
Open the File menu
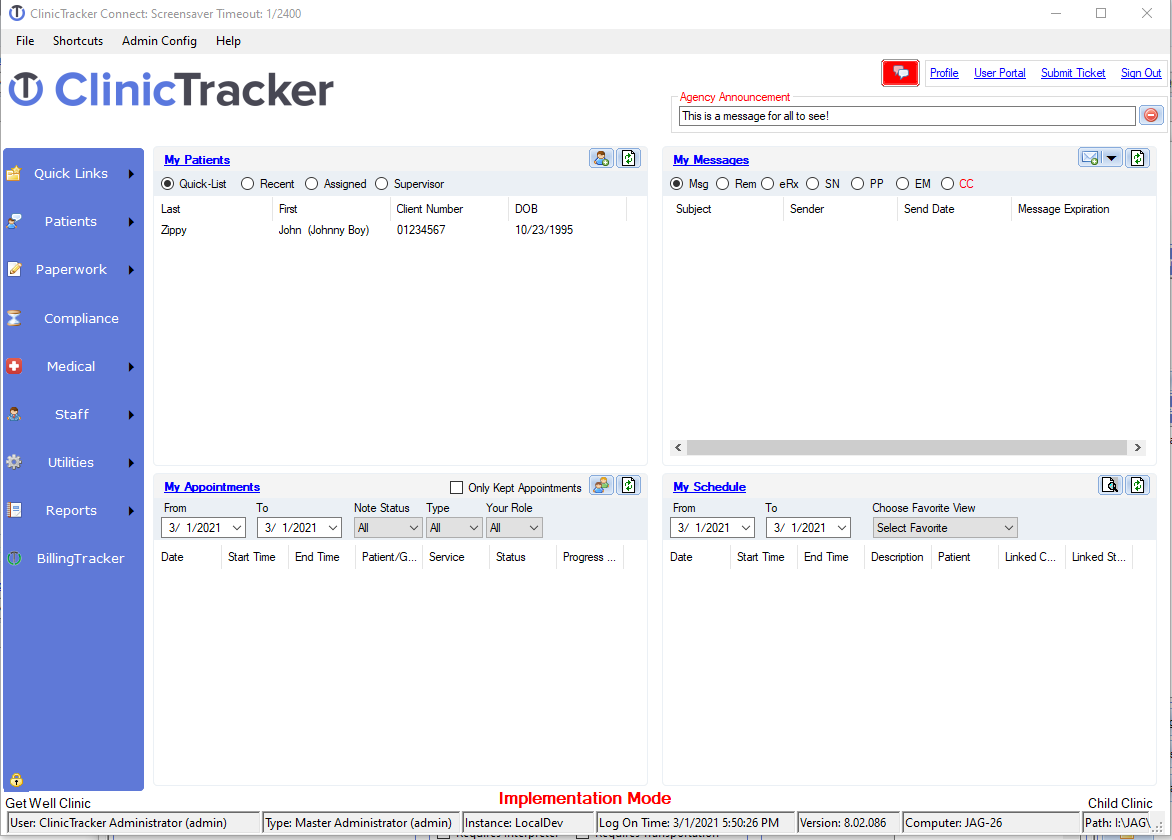point(25,41)
